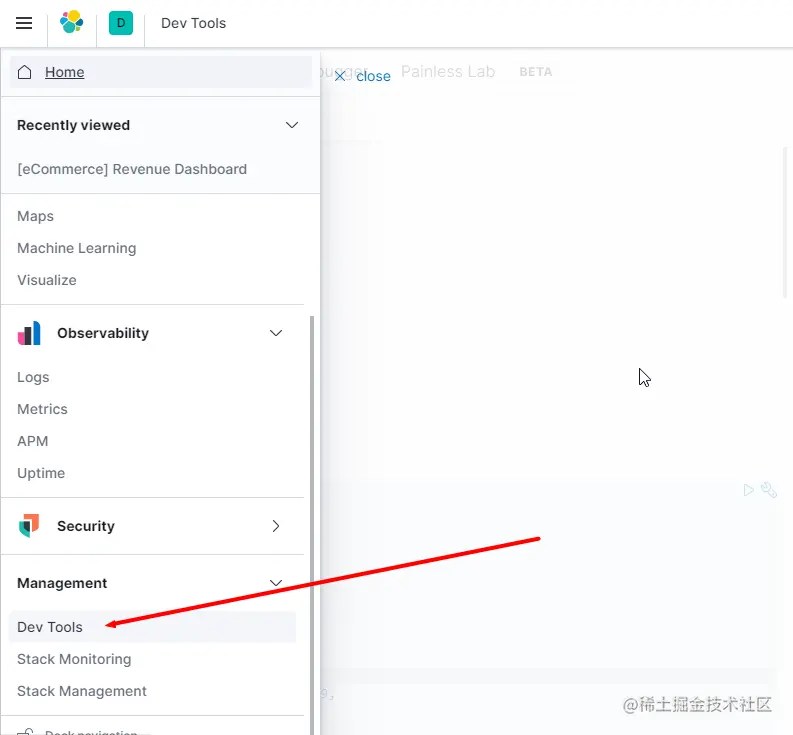The image size is (793, 735).
Task: Open Logs under Observability
Action: pos(33,377)
